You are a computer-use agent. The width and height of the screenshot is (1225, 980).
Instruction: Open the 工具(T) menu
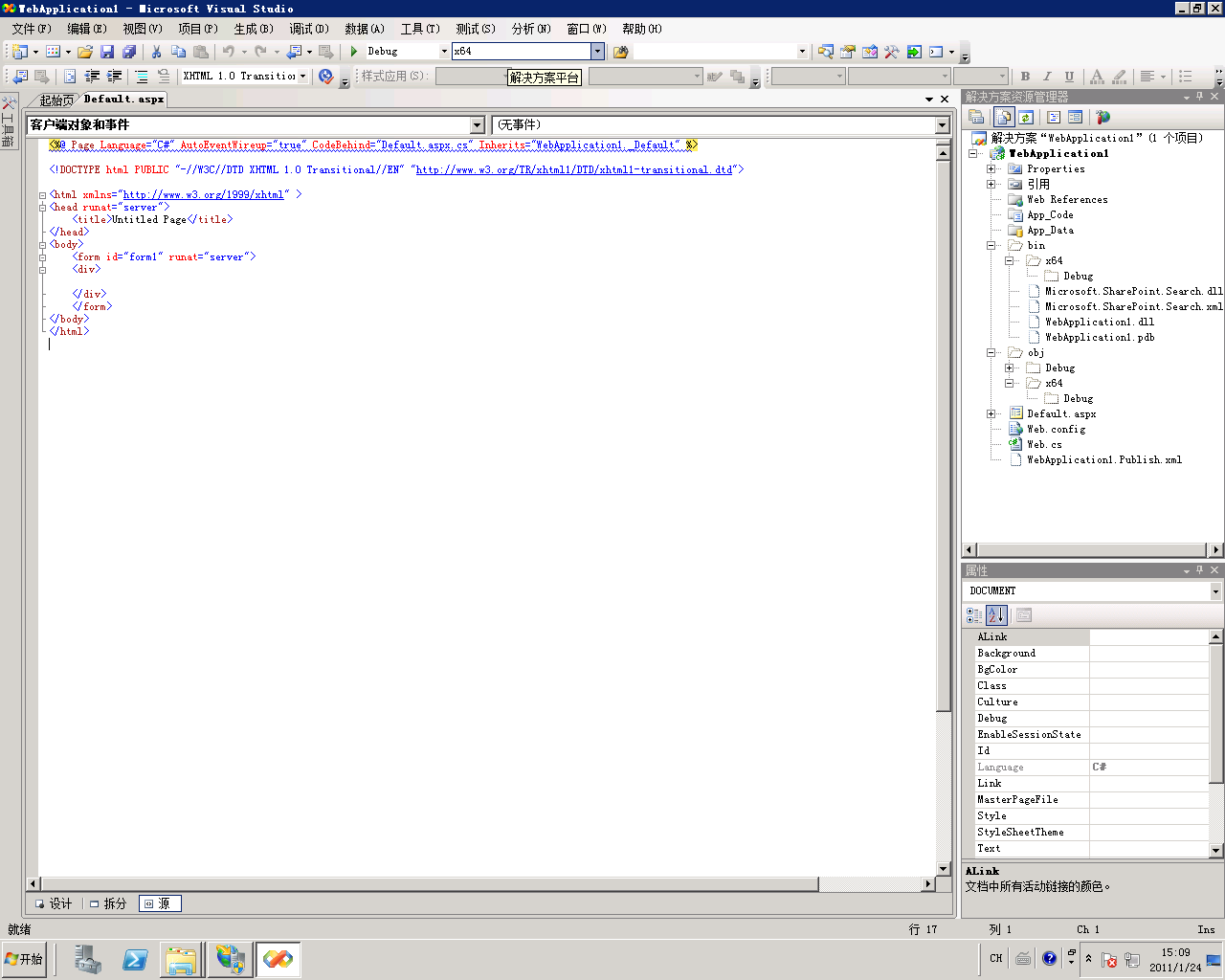tap(420, 29)
